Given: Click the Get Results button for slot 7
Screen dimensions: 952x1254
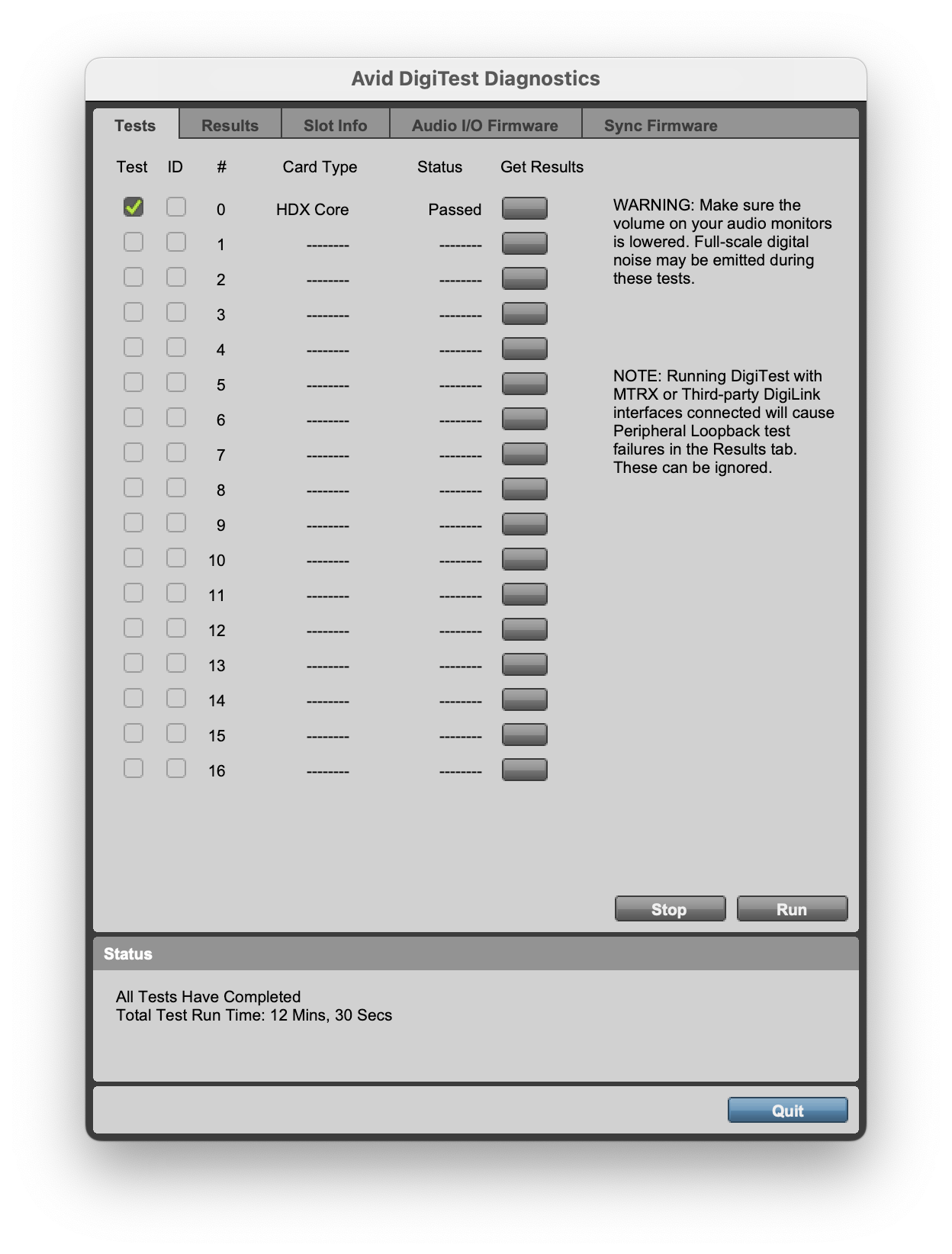Looking at the screenshot, I should [x=525, y=454].
